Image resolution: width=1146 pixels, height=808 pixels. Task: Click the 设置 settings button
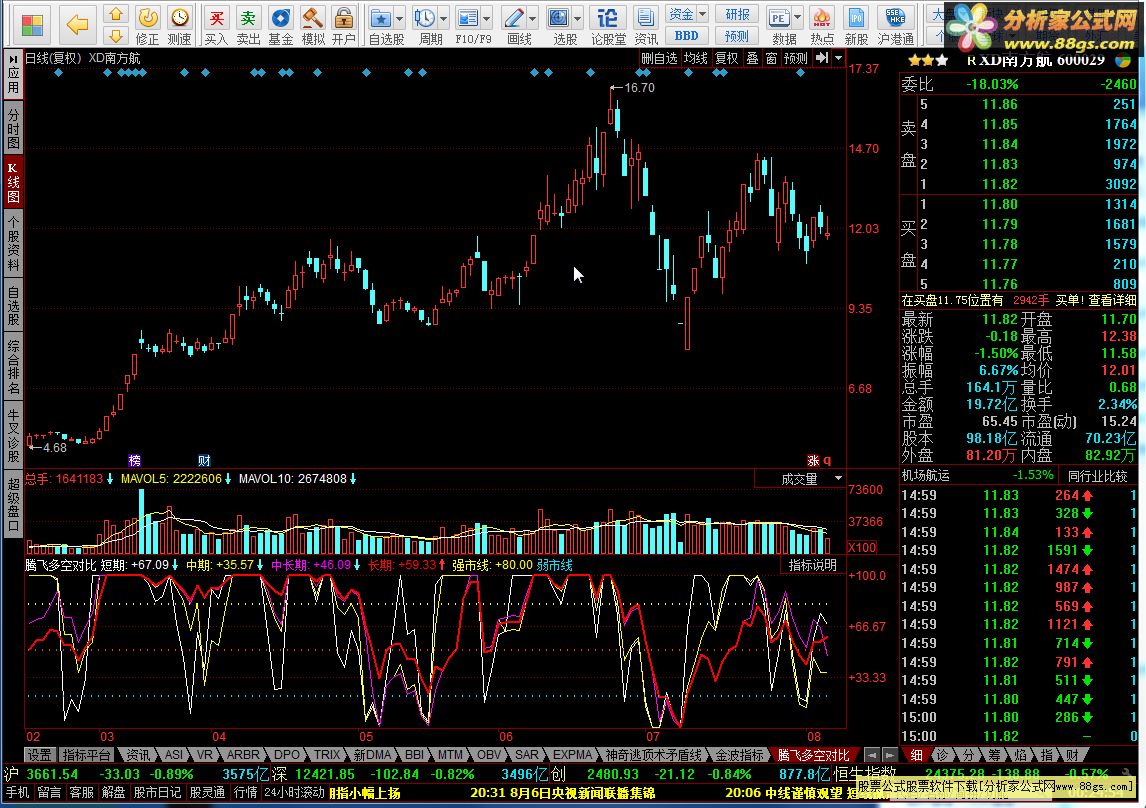[39, 755]
